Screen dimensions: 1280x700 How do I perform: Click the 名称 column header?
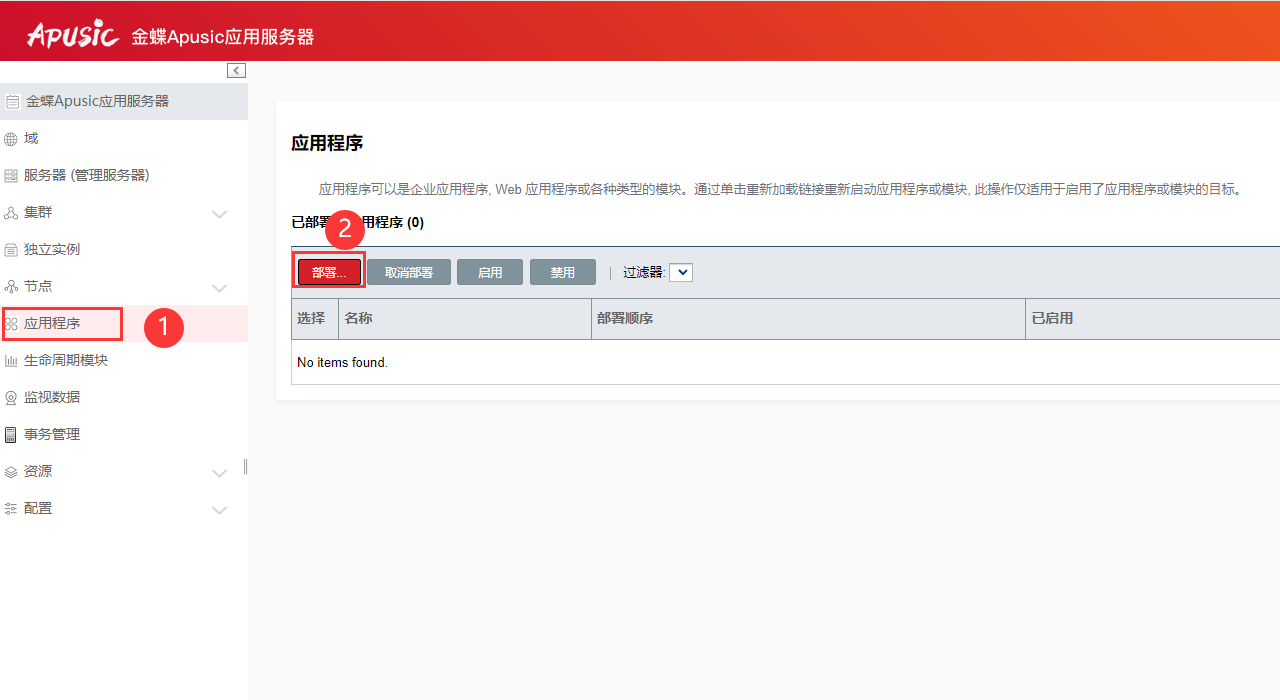tap(359, 318)
